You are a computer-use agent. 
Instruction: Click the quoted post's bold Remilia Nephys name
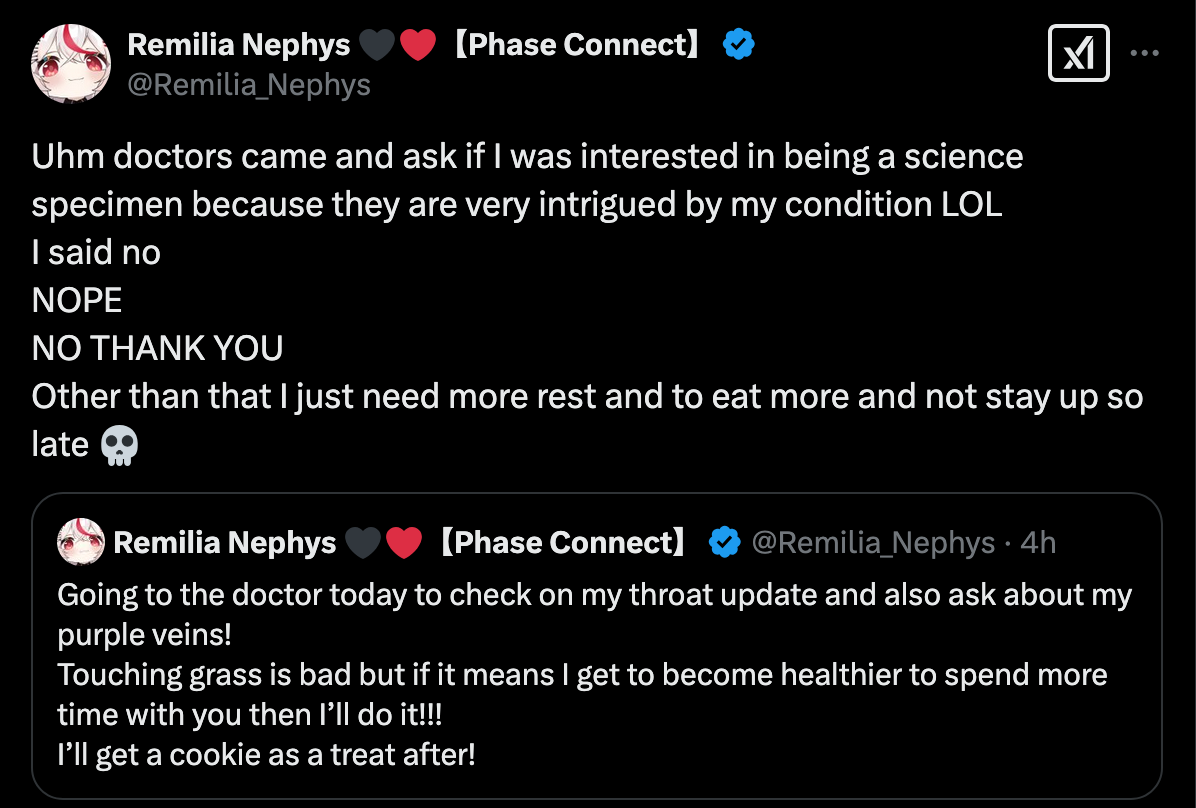tap(225, 542)
